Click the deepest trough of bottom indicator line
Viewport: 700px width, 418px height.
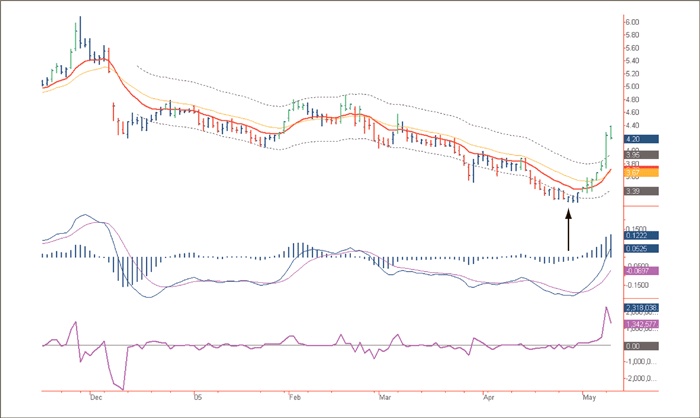click(x=123, y=388)
